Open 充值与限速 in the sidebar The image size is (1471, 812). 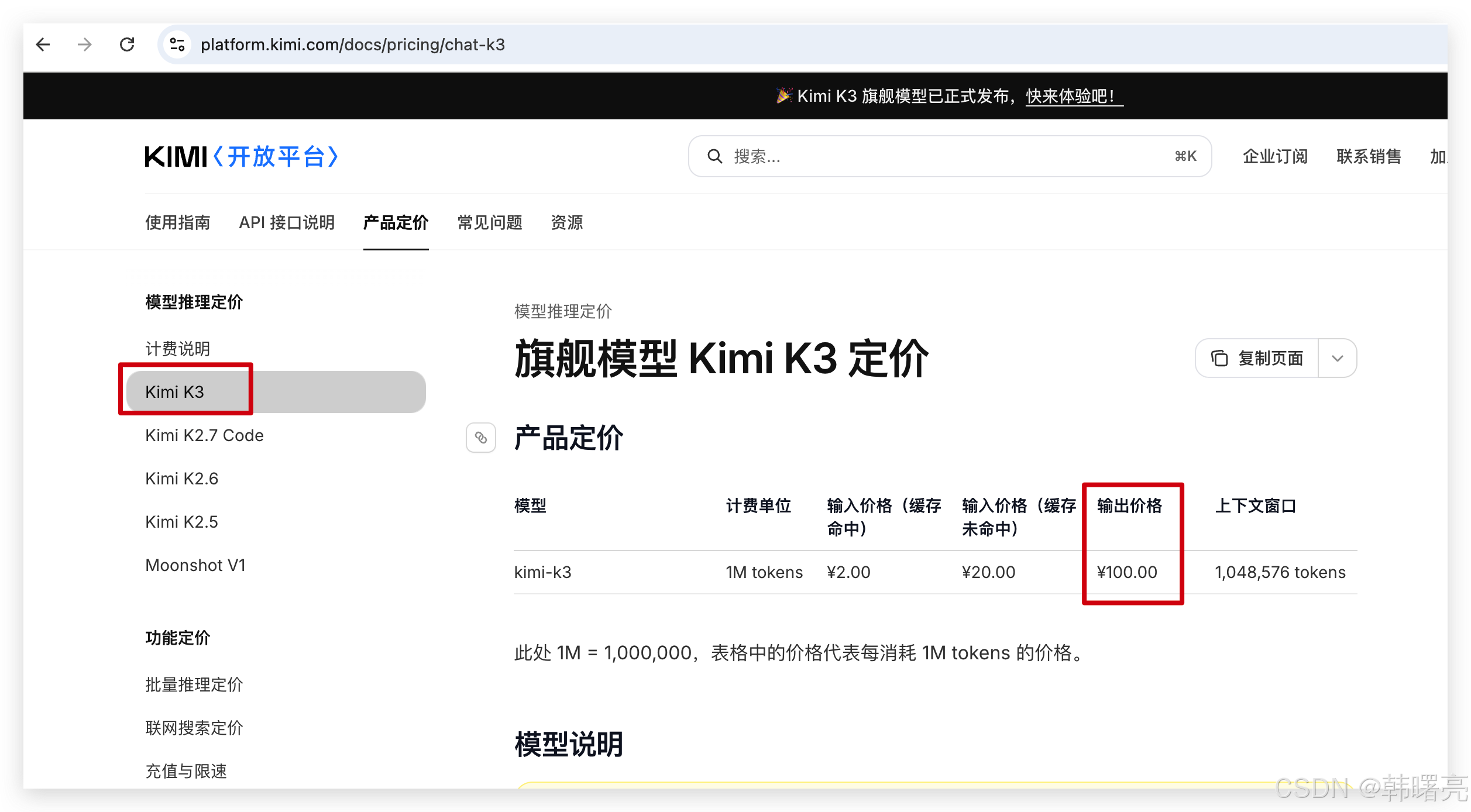(x=186, y=771)
